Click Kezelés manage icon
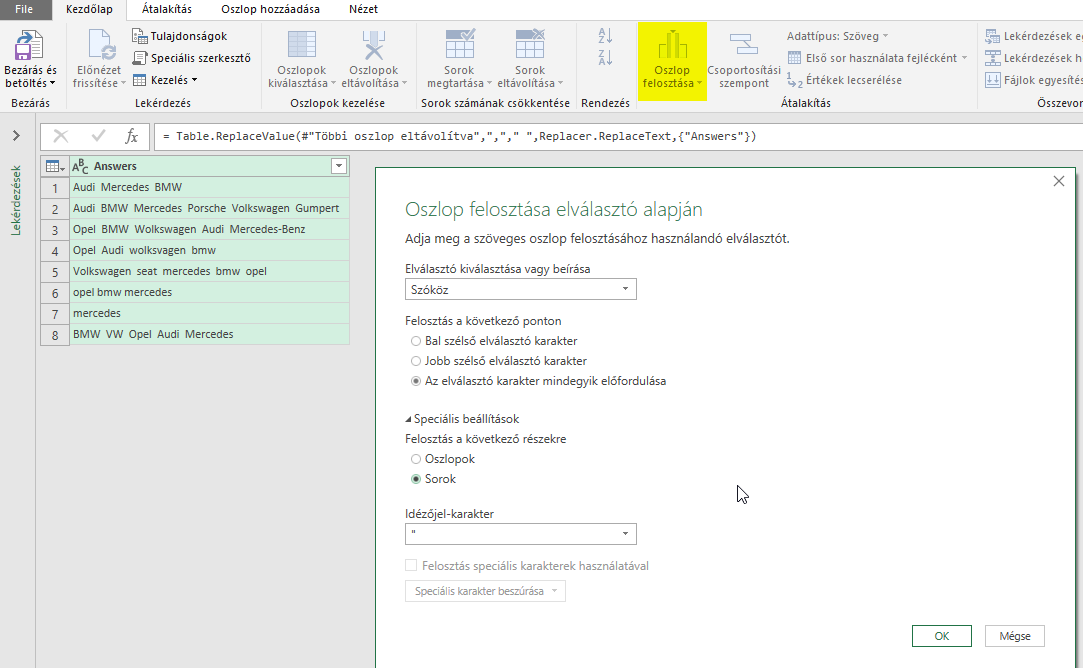The width and height of the screenshot is (1083, 668). (139, 80)
